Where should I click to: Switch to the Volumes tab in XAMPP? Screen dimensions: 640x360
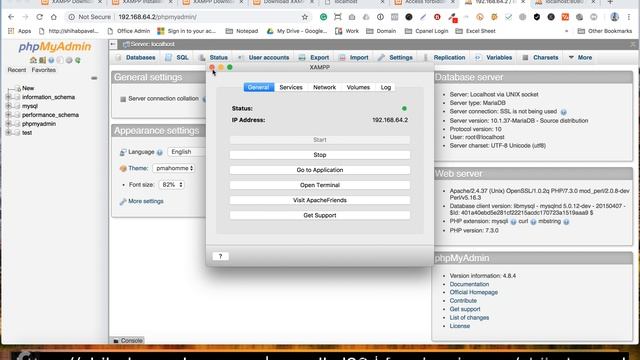pos(358,87)
